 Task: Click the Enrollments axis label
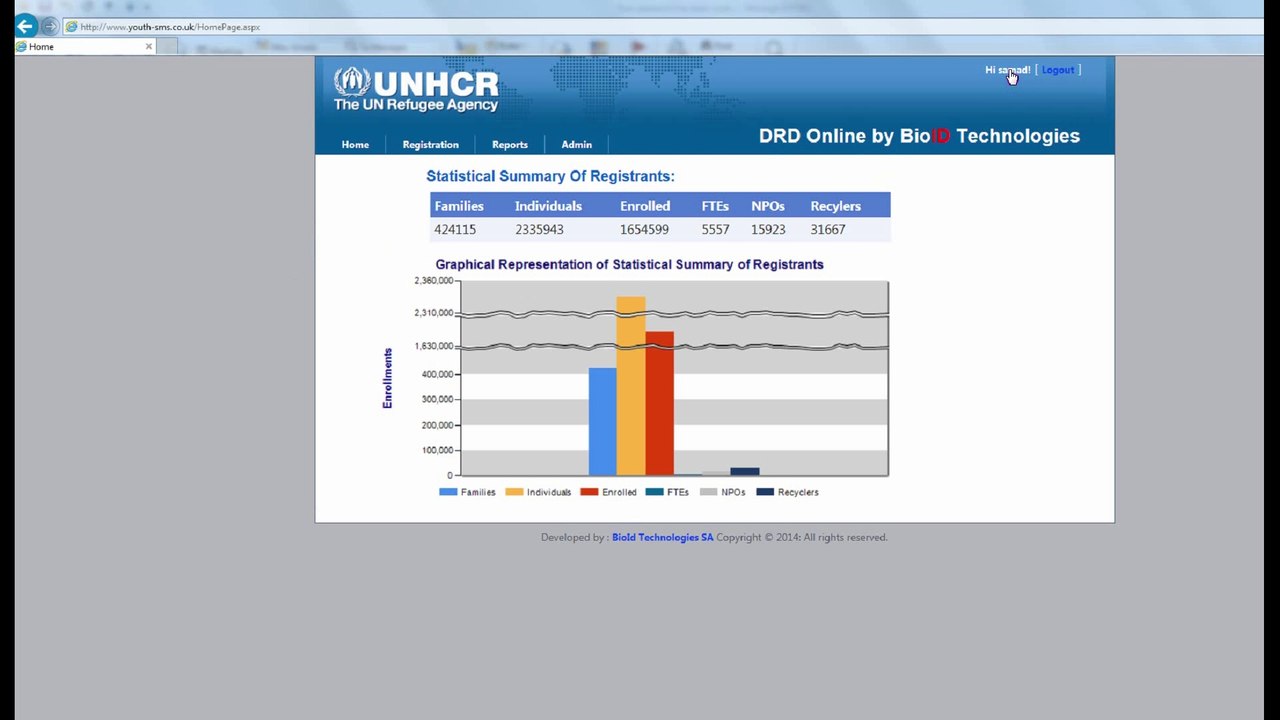click(x=387, y=378)
